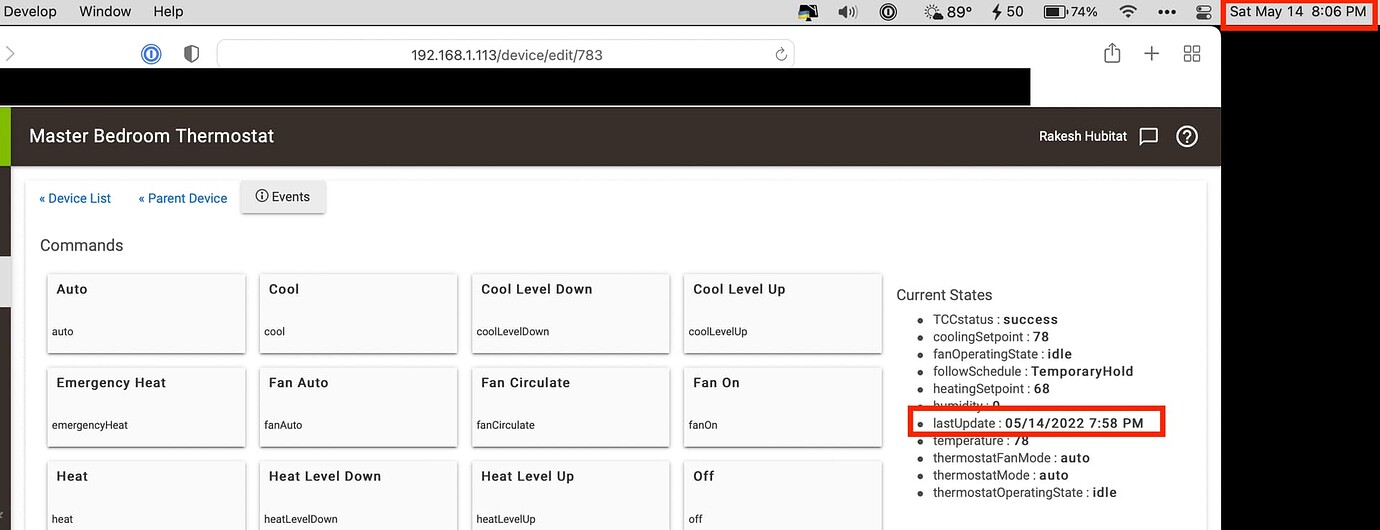Screen dimensions: 1380x530
Task: Click the reload page icon
Action: [x=781, y=54]
